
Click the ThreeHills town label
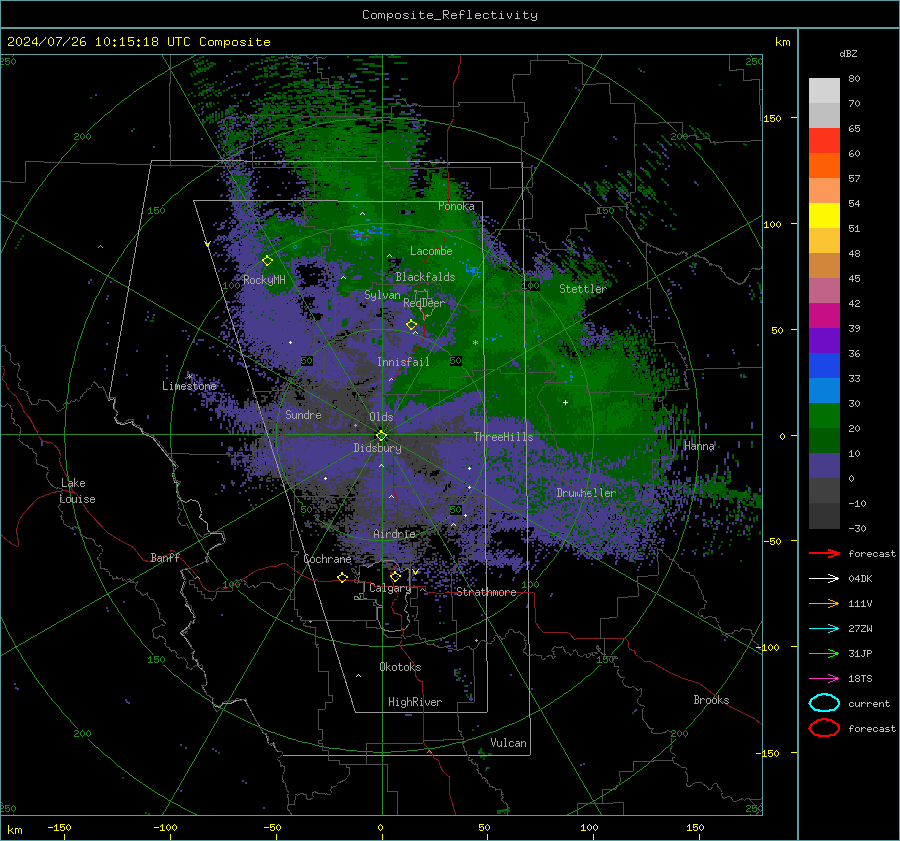tap(503, 437)
